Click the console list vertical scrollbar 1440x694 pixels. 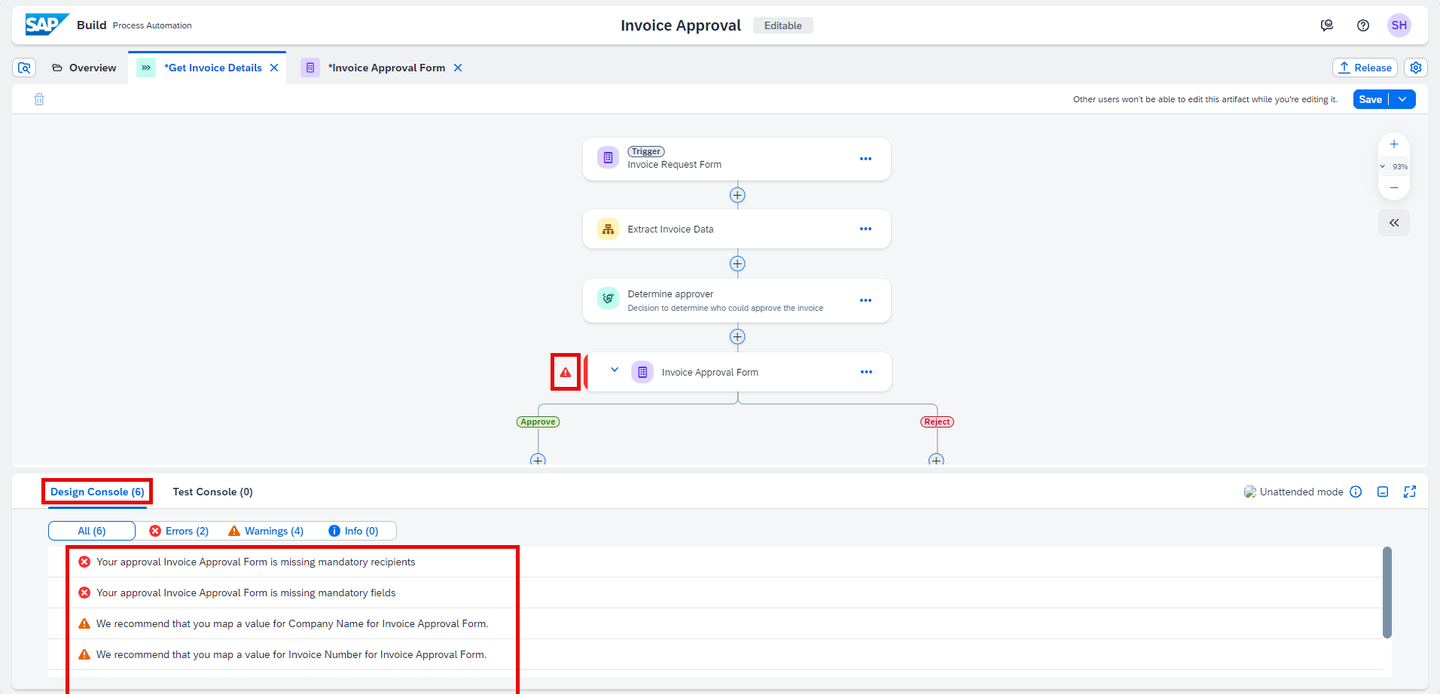click(1386, 592)
